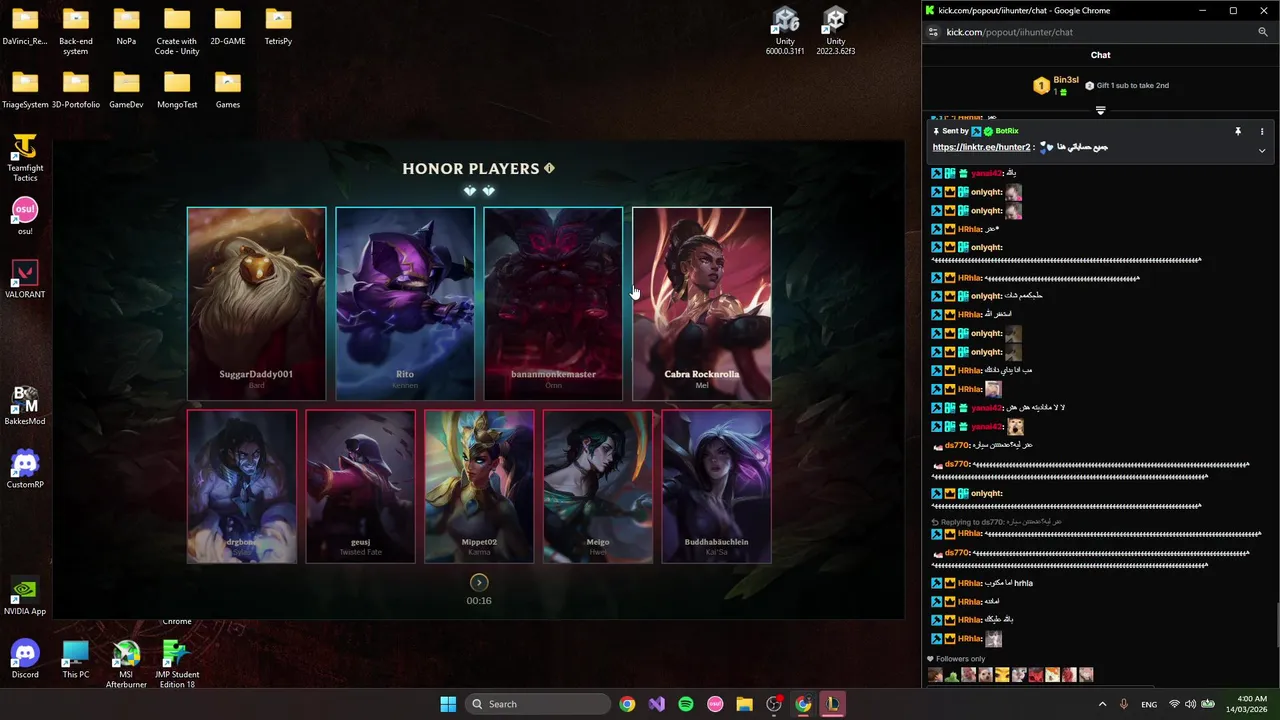Open the linktr.ee/hunter2 pinned link
The height and width of the screenshot is (720, 1280).
click(x=981, y=147)
